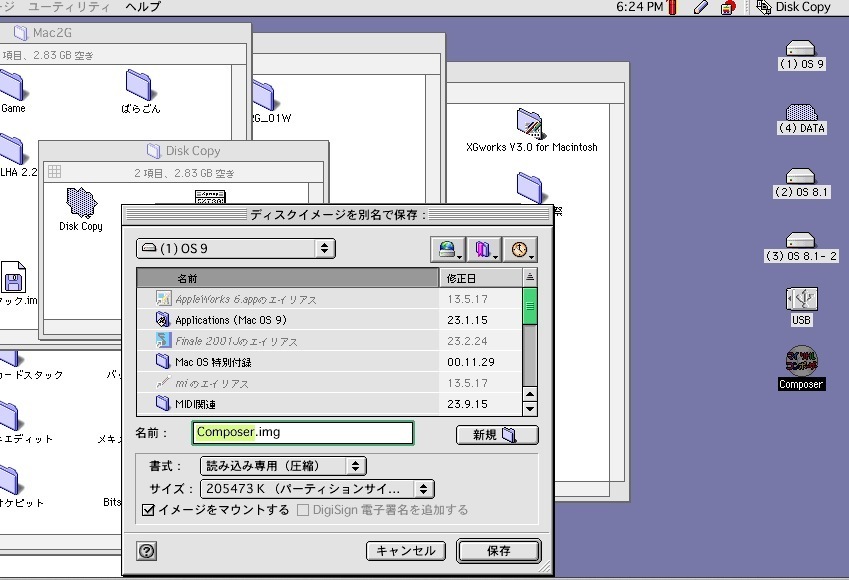Screen dimensions: 849x580
Task: Toggle sort order button above scrollbar
Action: 530,278
